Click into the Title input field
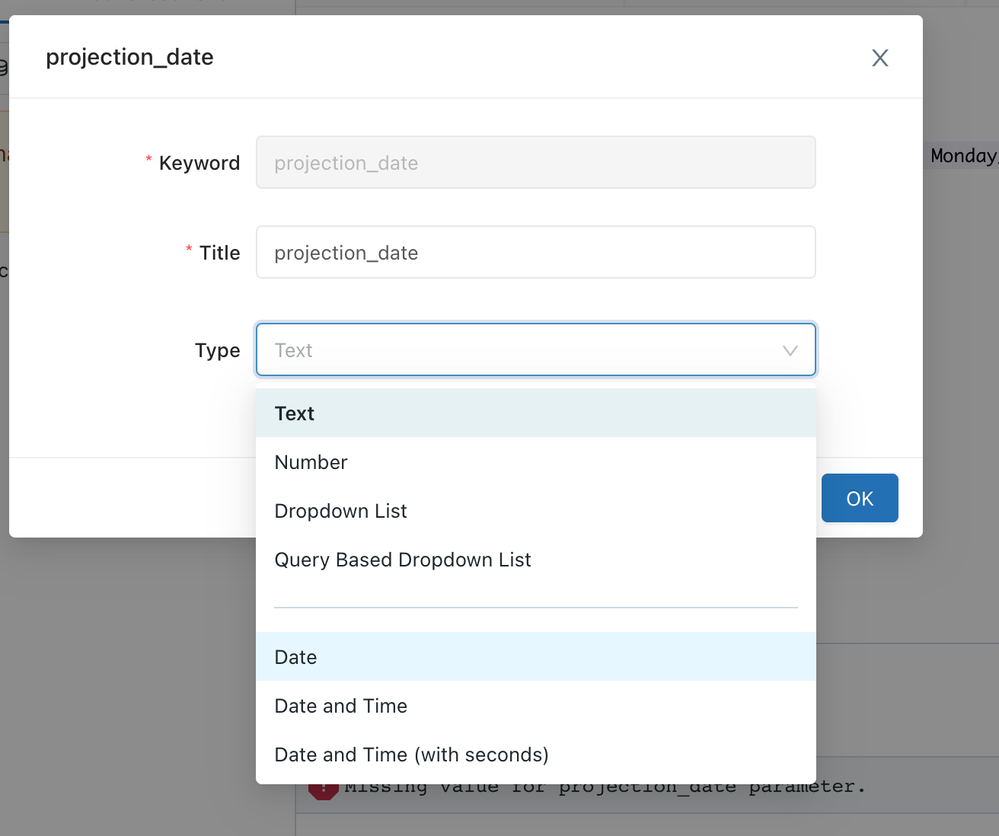The height and width of the screenshot is (836, 999). coord(535,253)
